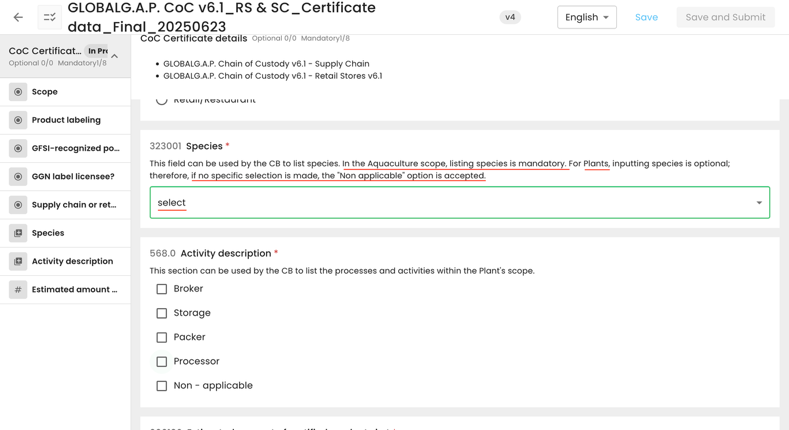This screenshot has height=430, width=789.
Task: Click the Scope section icon
Action: click(18, 92)
